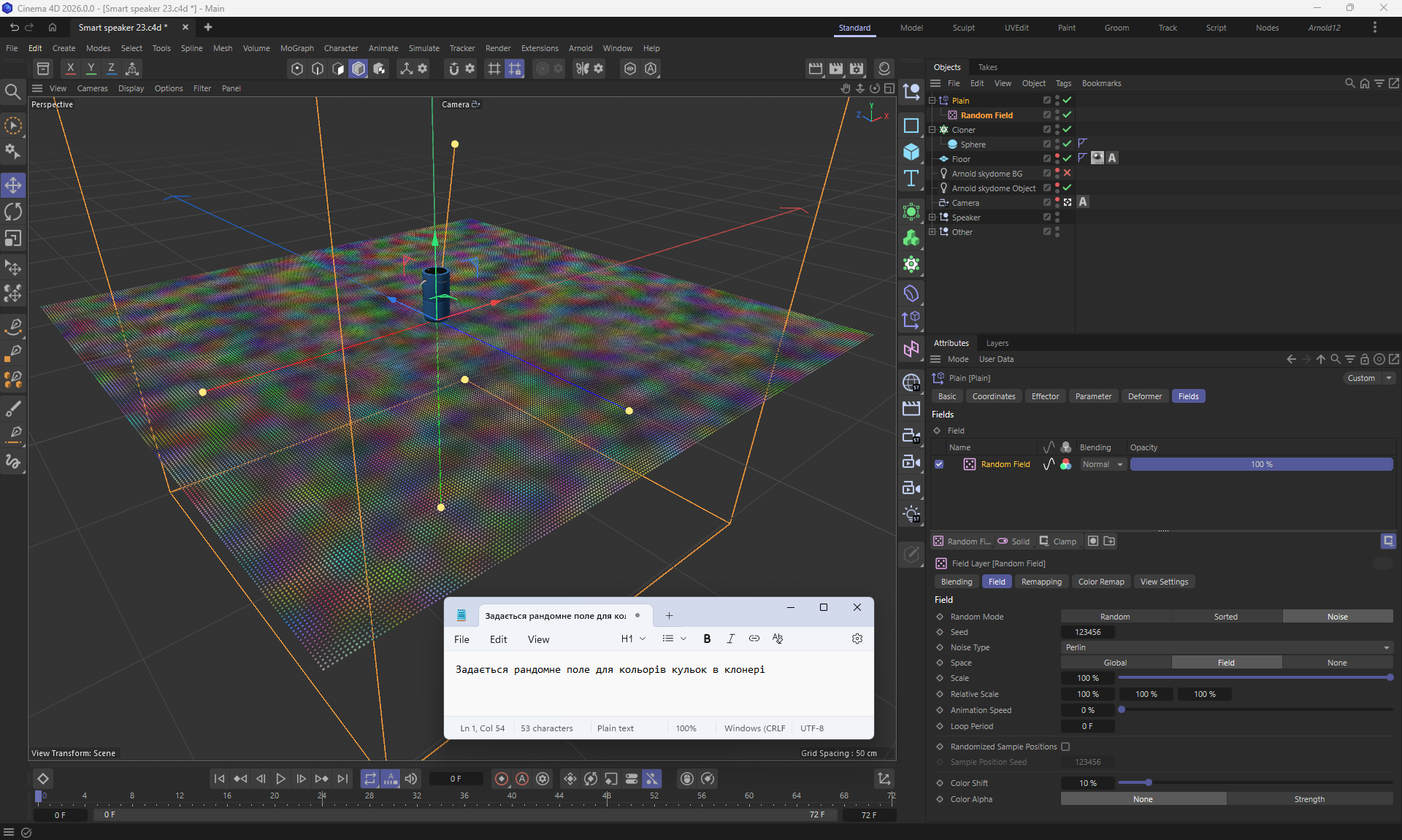The height and width of the screenshot is (840, 1402).
Task: Enable Randomized Sample Positions checkbox
Action: 1065,747
